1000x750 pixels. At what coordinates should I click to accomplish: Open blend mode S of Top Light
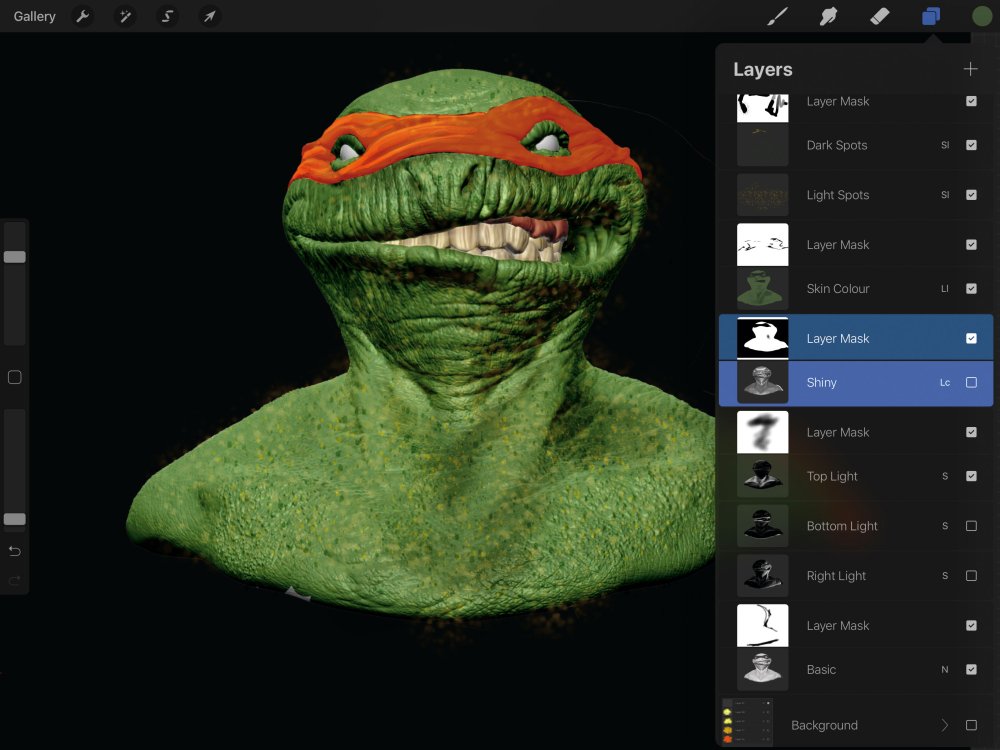click(945, 476)
